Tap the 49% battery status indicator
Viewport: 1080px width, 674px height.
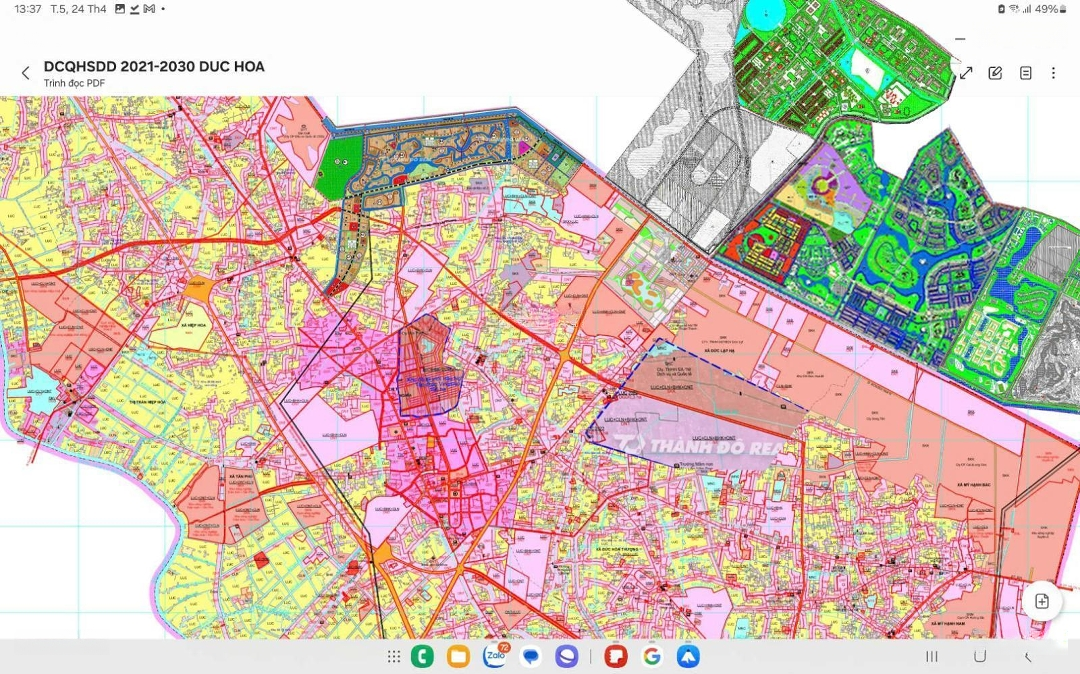[x=1046, y=9]
